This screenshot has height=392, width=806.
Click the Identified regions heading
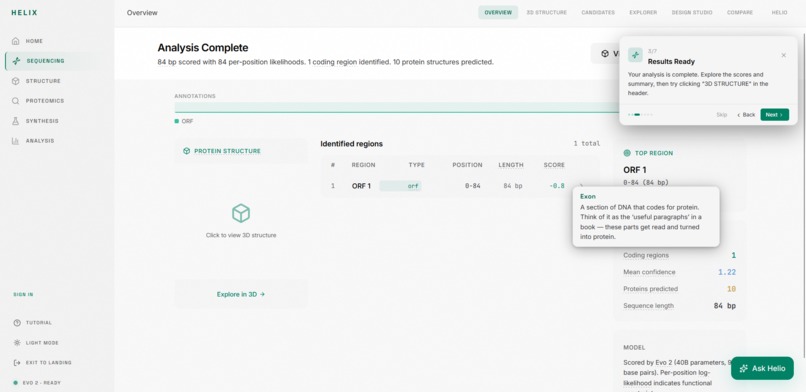coord(352,144)
